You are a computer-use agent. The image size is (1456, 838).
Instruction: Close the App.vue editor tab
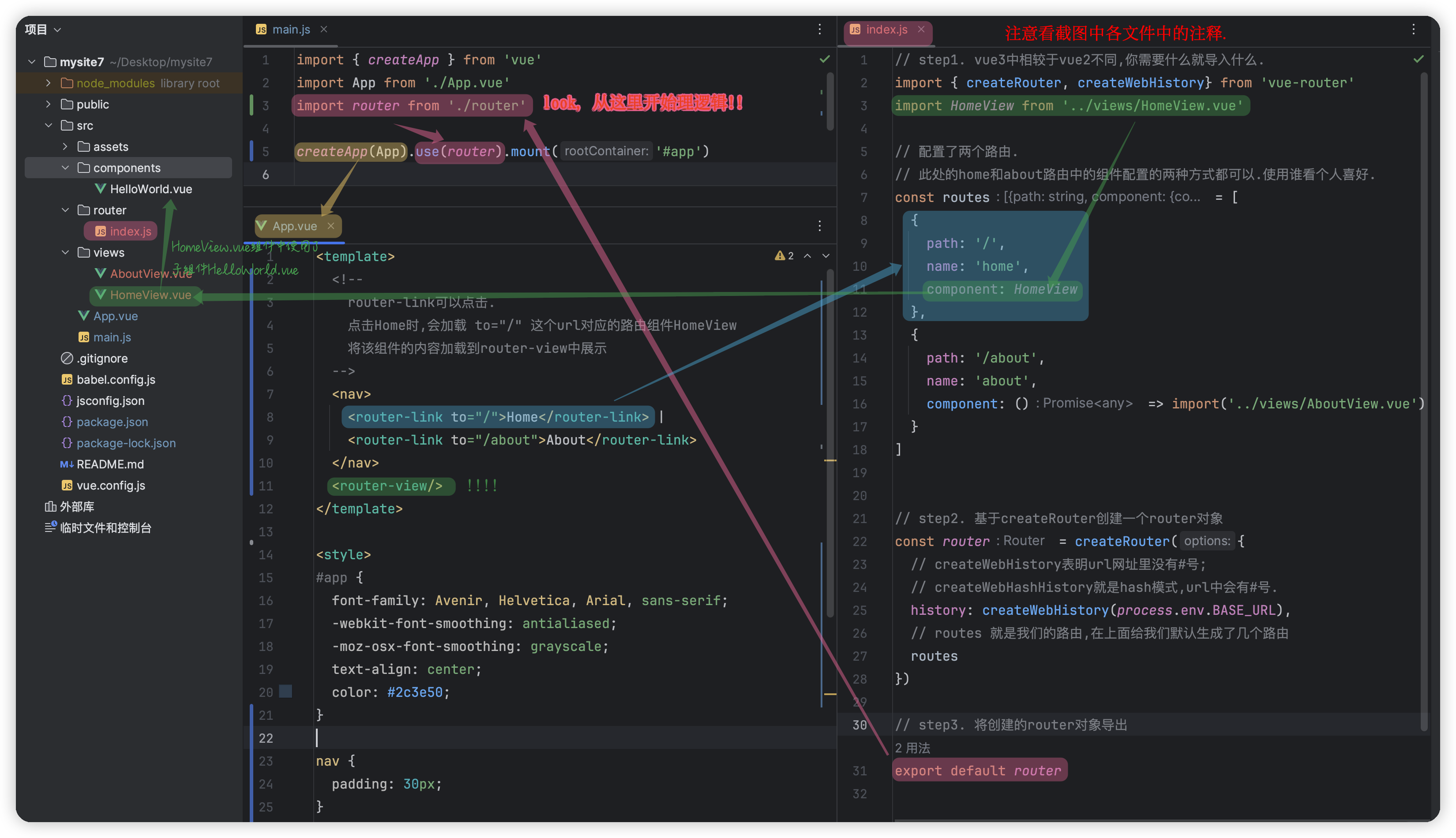point(330,226)
